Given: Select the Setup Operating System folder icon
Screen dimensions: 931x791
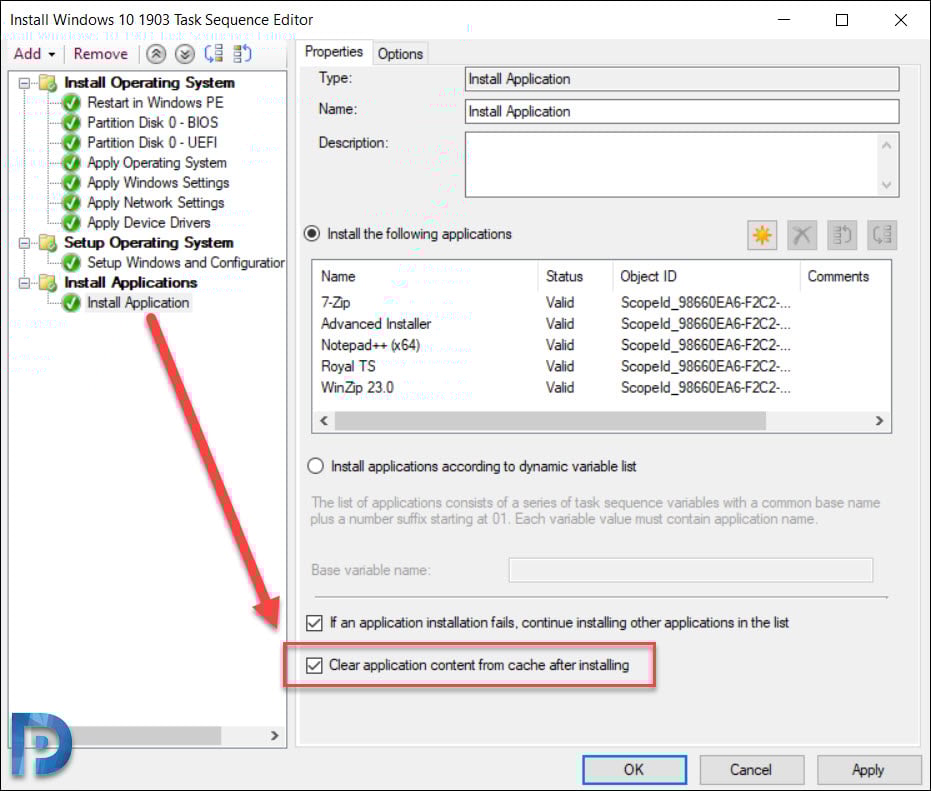Looking at the screenshot, I should coord(48,243).
